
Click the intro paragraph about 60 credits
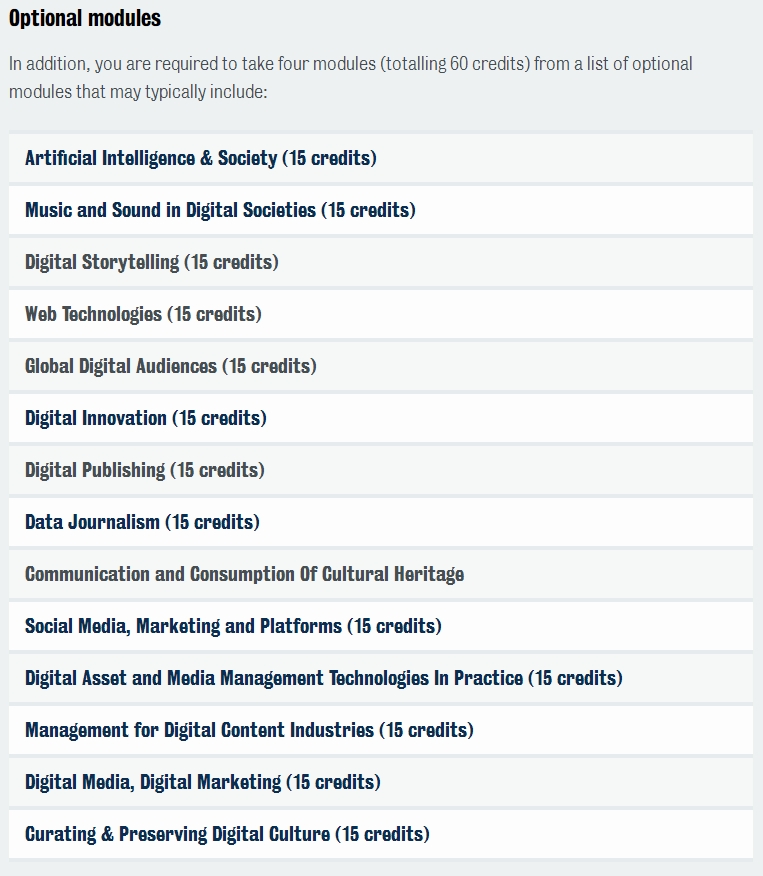(351, 78)
